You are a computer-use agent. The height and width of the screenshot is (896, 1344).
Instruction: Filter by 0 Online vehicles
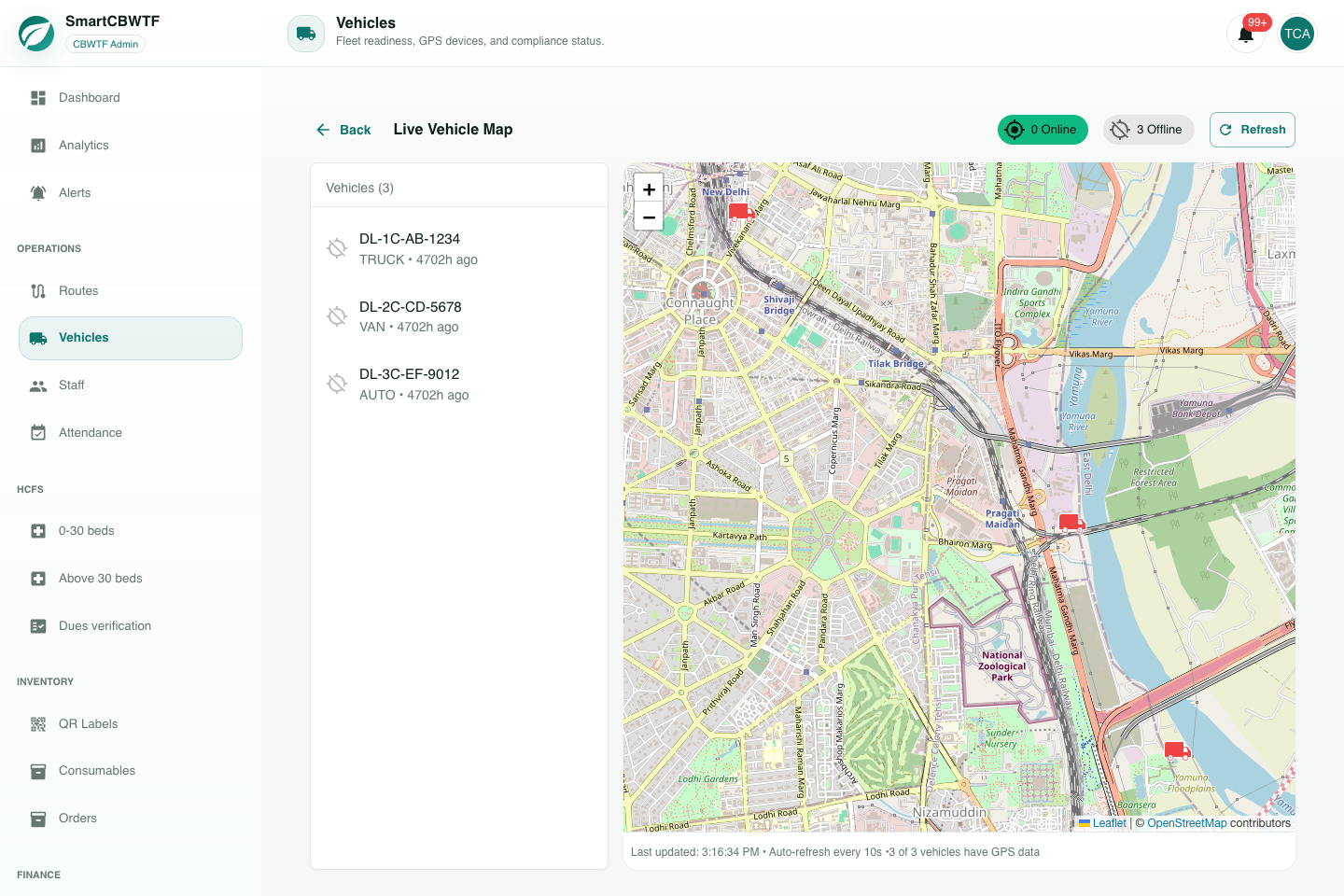[x=1043, y=130]
